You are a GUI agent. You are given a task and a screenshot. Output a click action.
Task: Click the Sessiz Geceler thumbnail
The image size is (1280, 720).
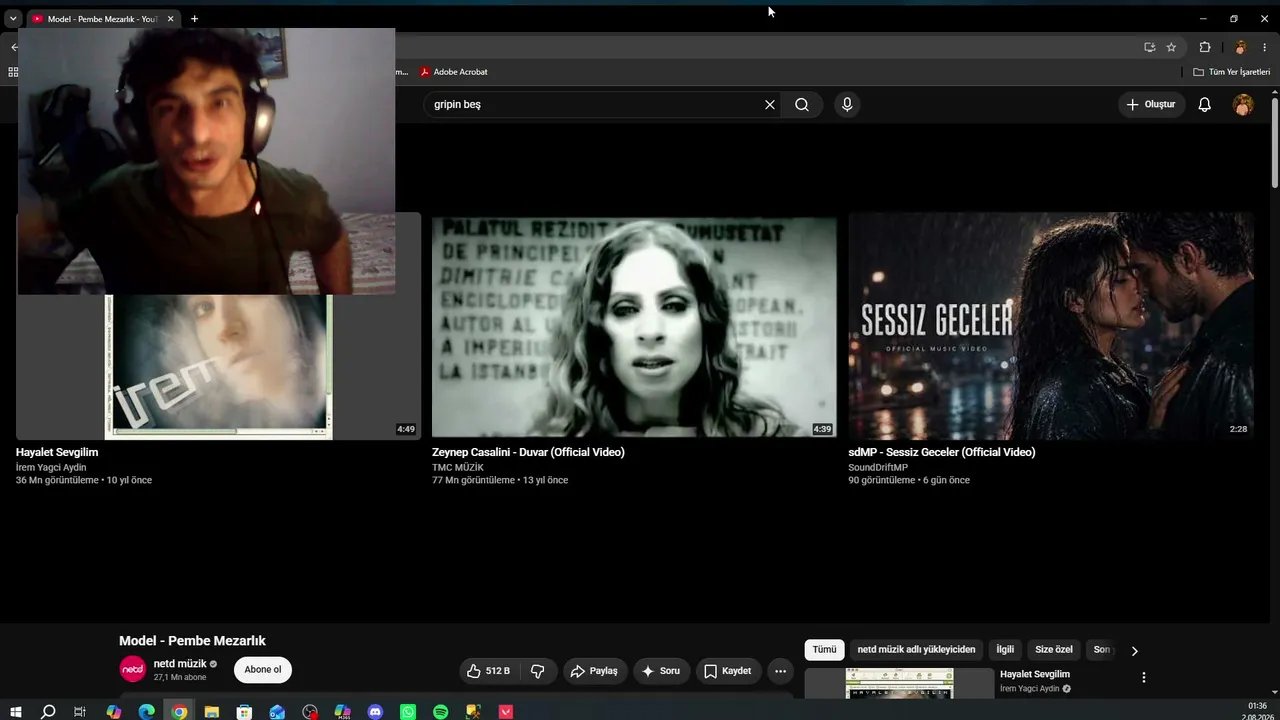click(1051, 326)
